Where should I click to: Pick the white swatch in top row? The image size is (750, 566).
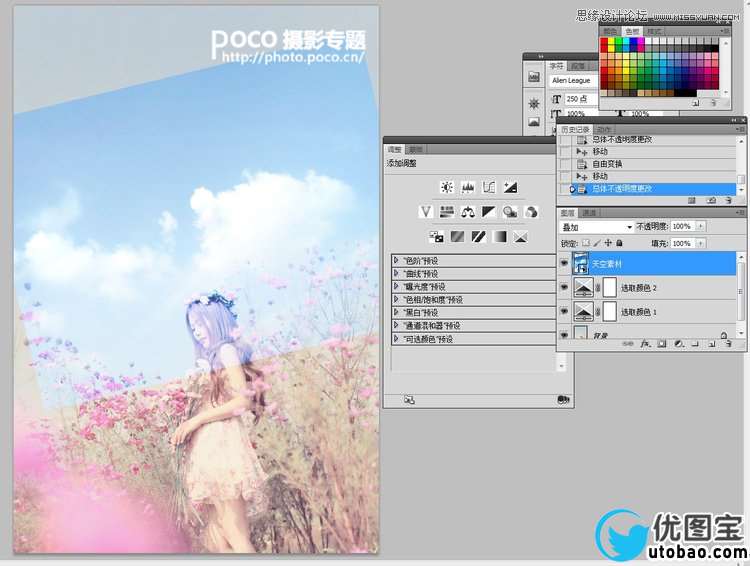click(x=649, y=41)
